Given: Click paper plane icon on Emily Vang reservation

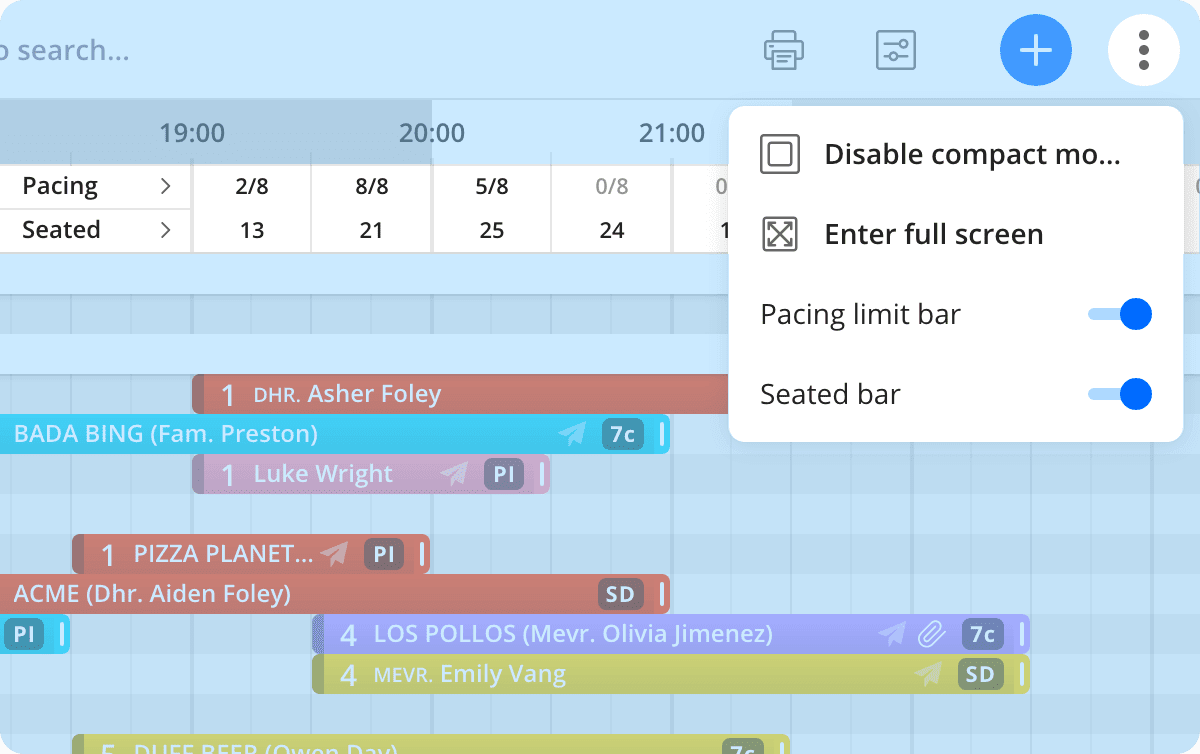Looking at the screenshot, I should [929, 674].
